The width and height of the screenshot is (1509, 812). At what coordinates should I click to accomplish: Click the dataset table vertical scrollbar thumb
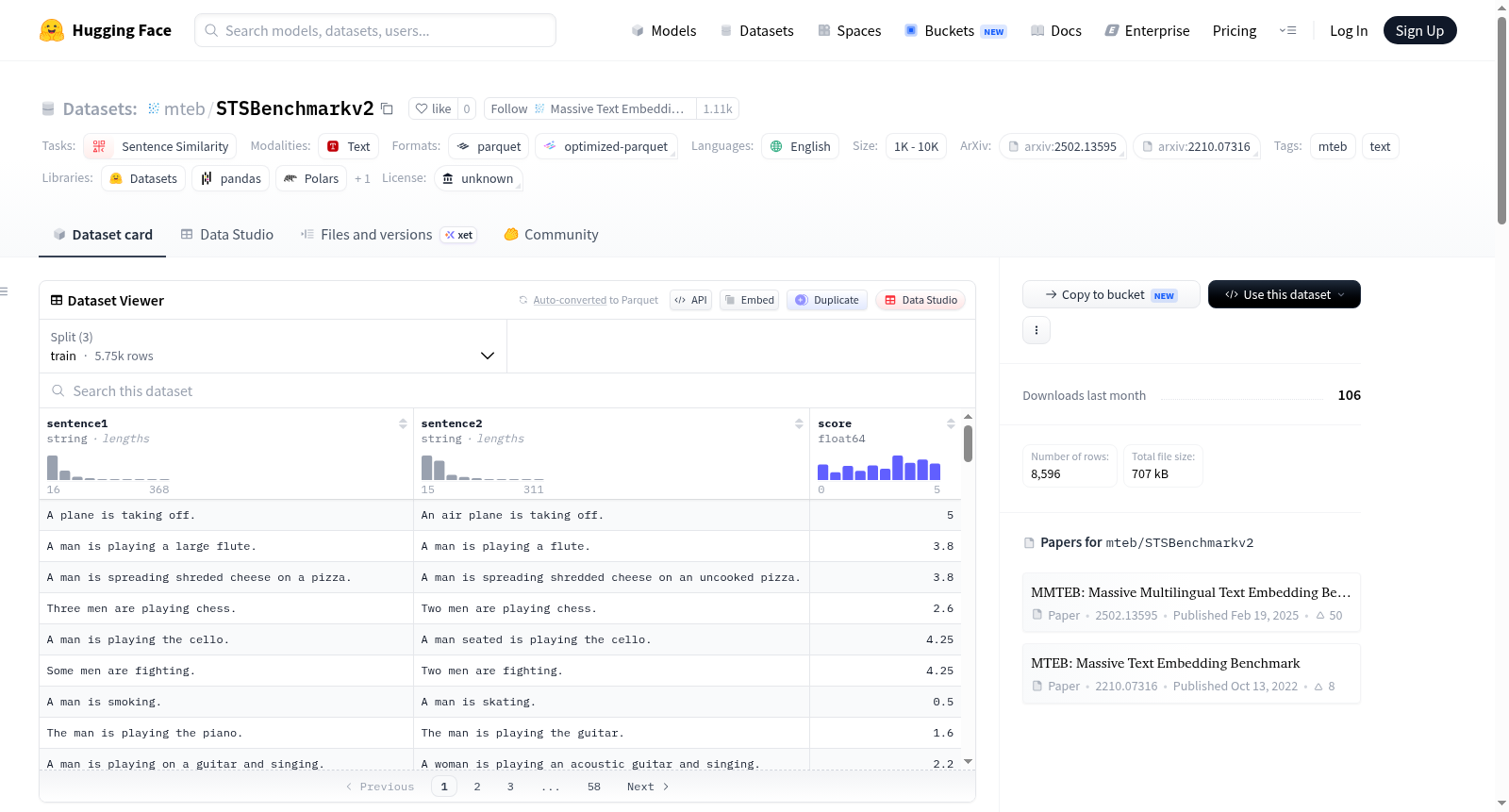tap(968, 443)
